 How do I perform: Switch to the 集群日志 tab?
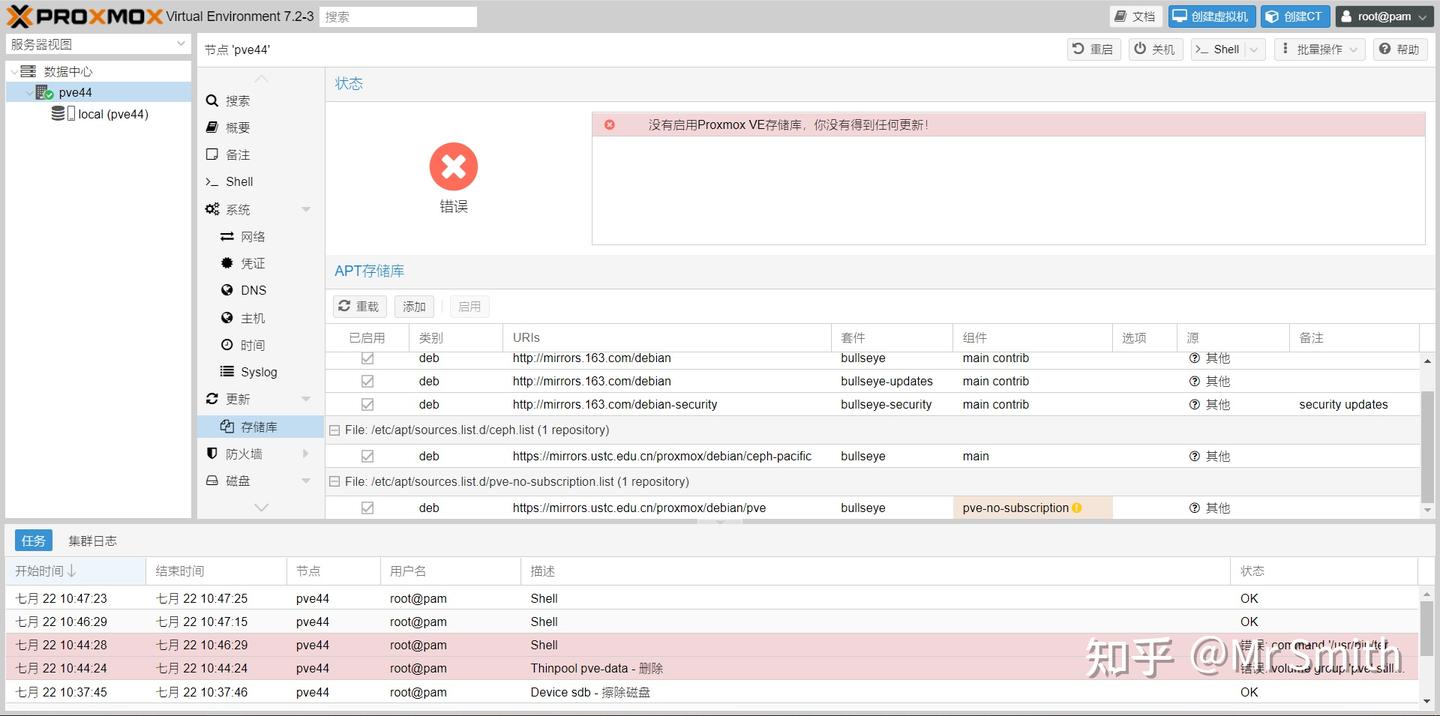pos(92,540)
